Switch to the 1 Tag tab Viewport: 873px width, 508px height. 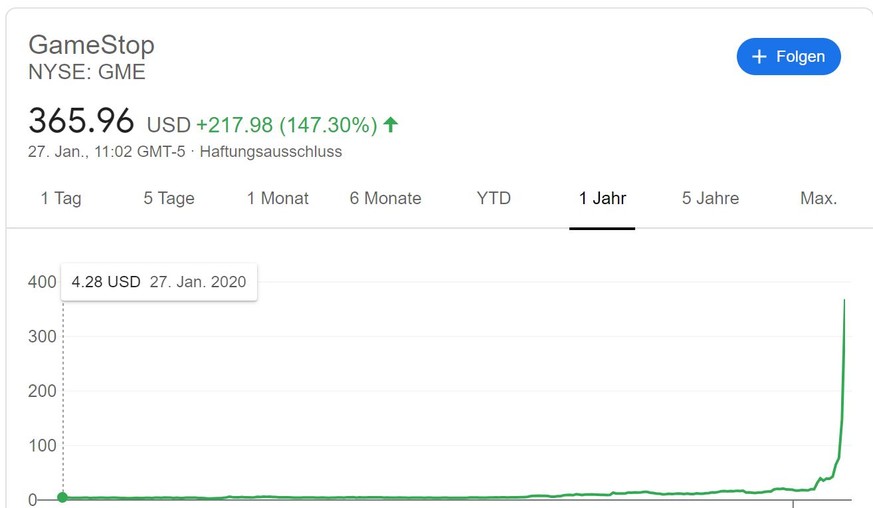(x=61, y=198)
